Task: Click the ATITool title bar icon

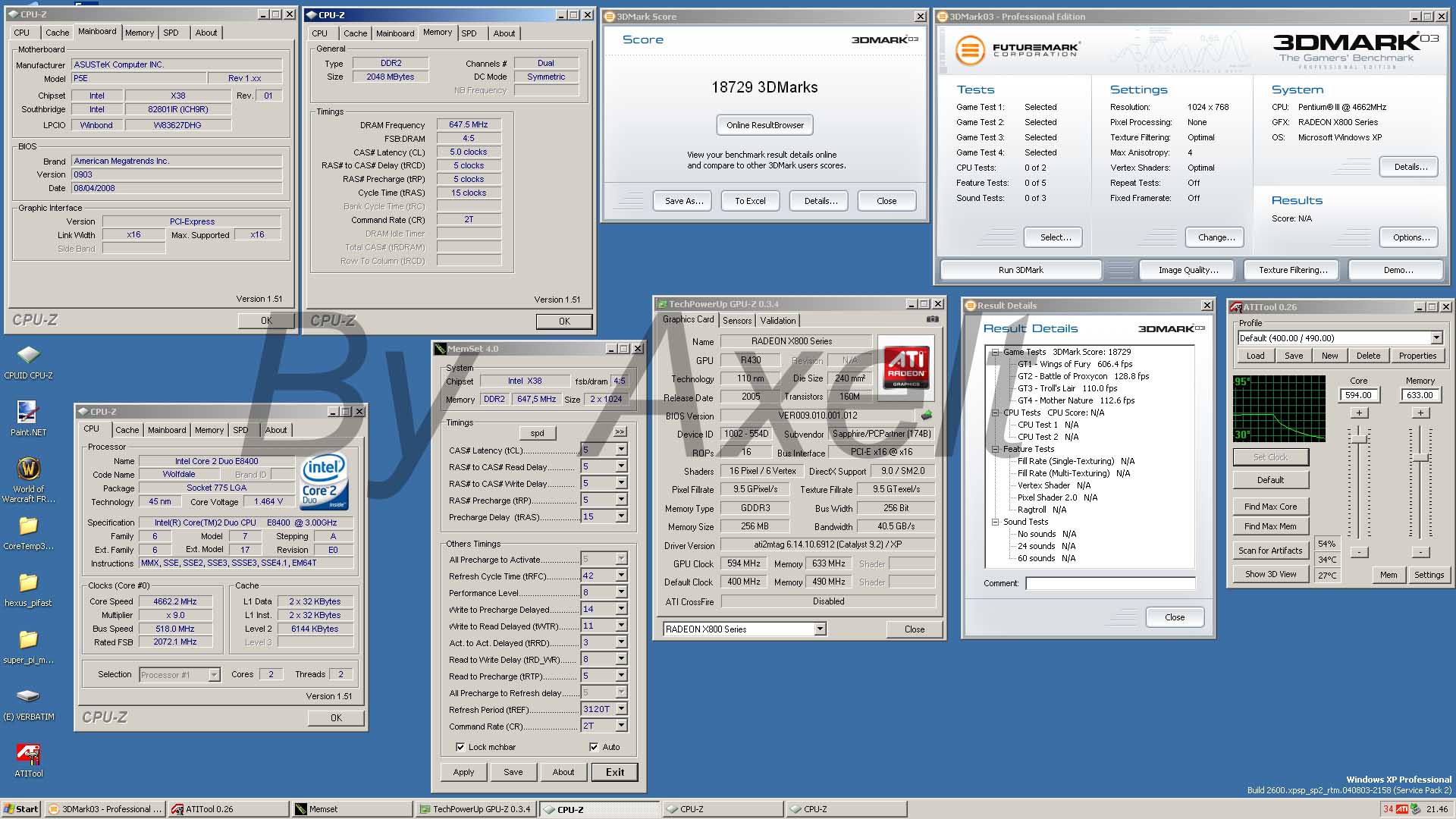Action: [1237, 307]
